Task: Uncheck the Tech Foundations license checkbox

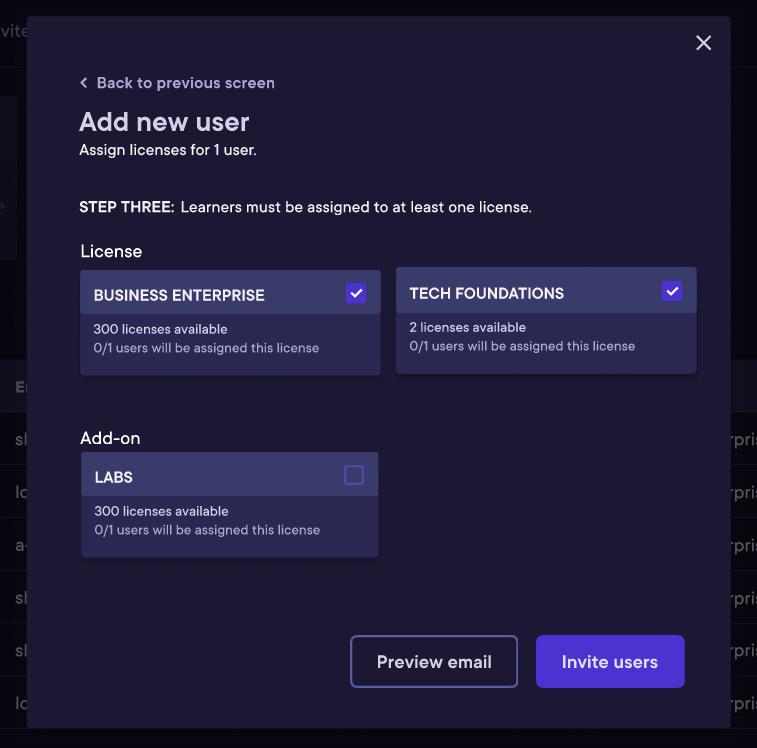Action: 672,291
